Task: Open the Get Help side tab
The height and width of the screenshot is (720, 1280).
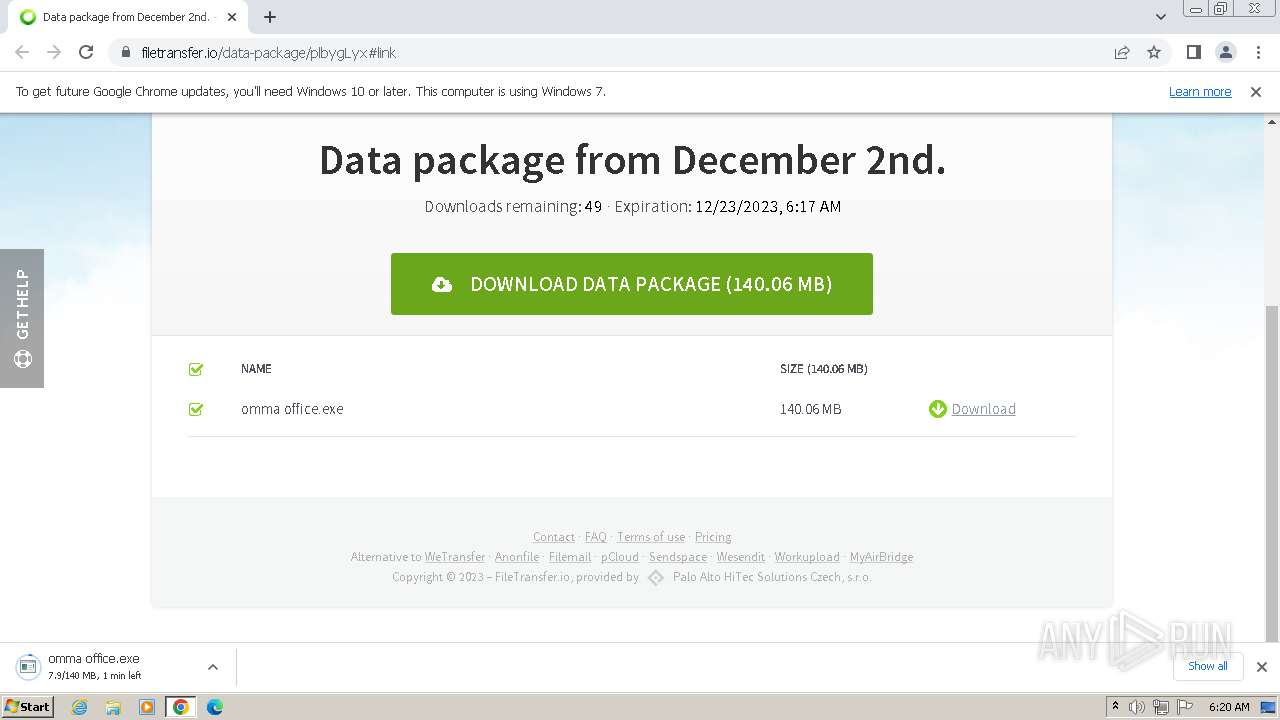Action: click(22, 318)
